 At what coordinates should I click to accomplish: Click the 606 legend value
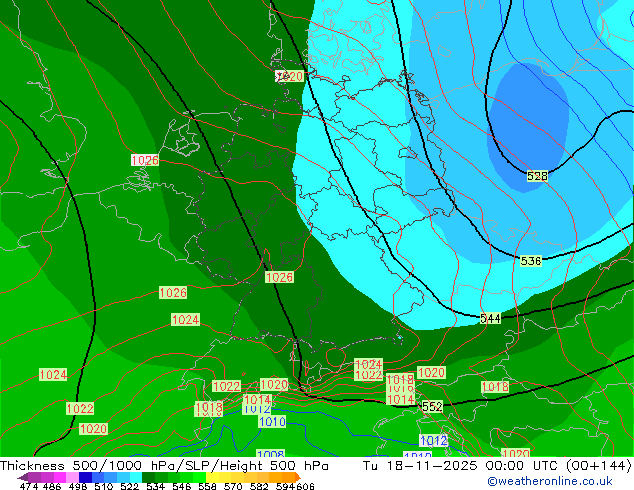(305, 486)
